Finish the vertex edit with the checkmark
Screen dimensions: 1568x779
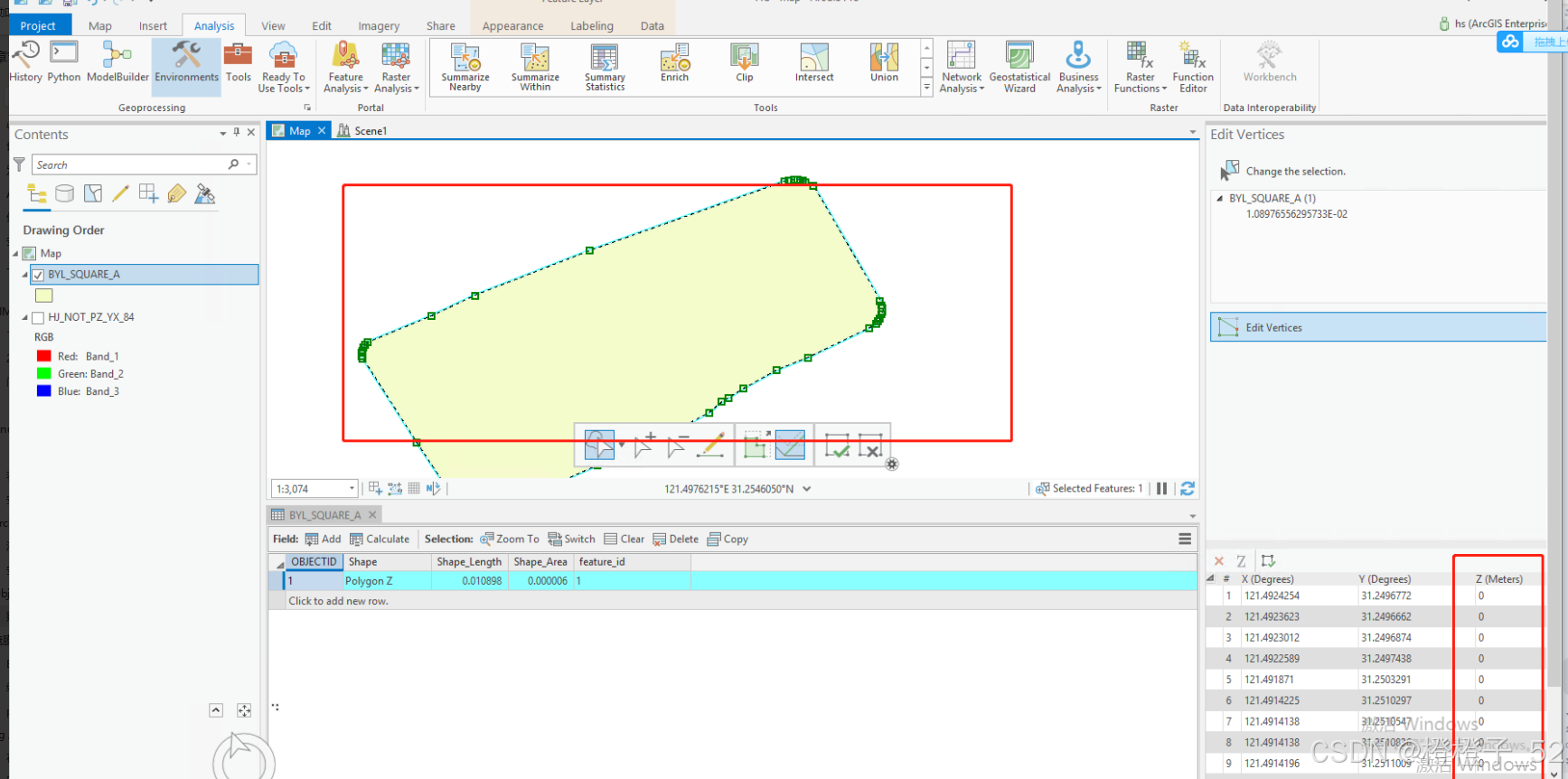837,445
